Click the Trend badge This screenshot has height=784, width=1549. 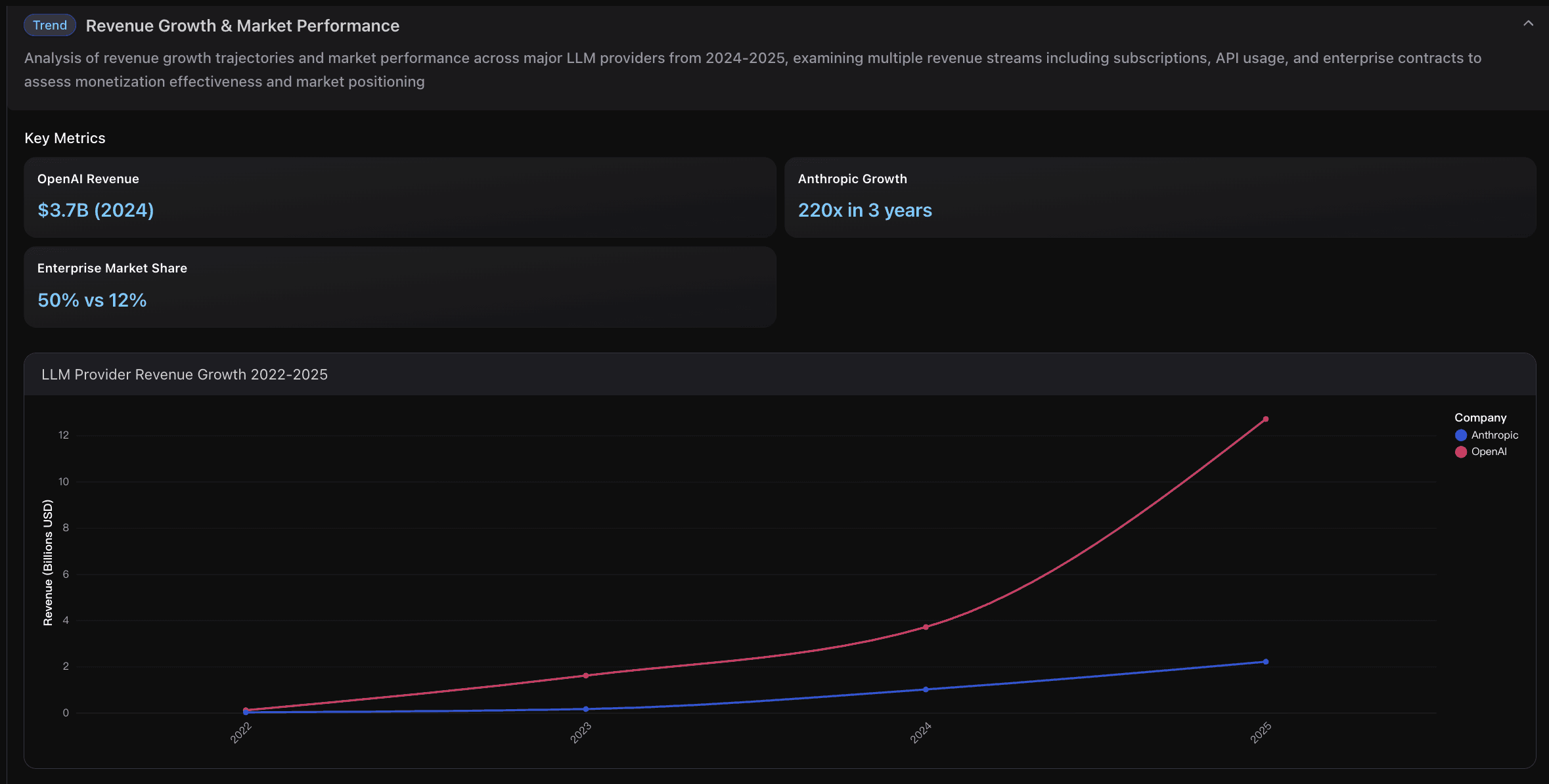50,26
